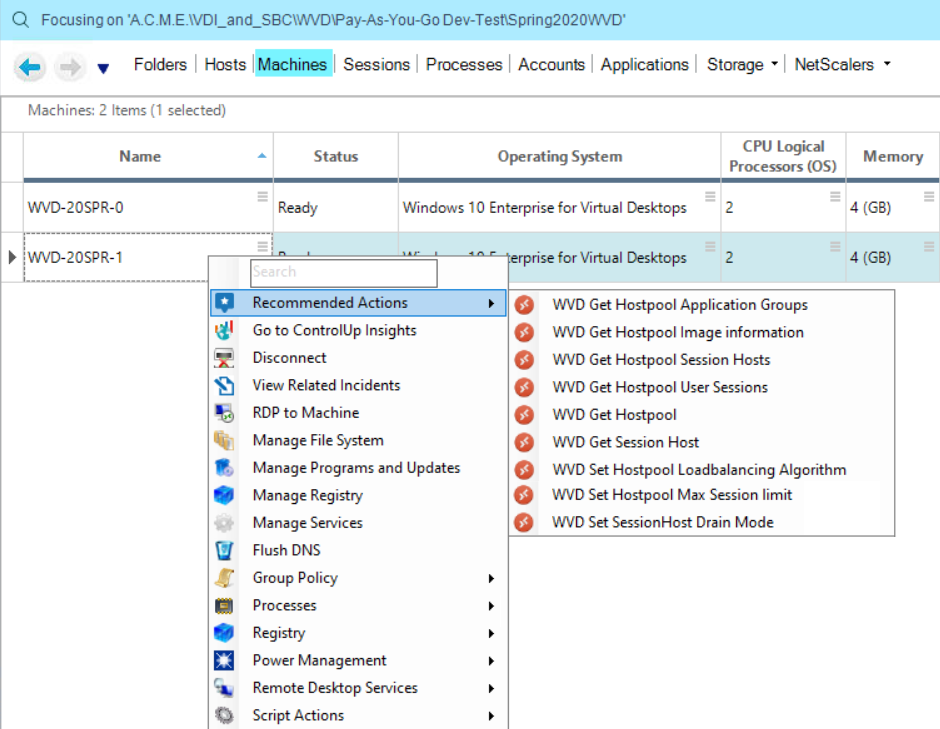Choose View Related Incidents
The width and height of the screenshot is (940, 729).
[326, 385]
